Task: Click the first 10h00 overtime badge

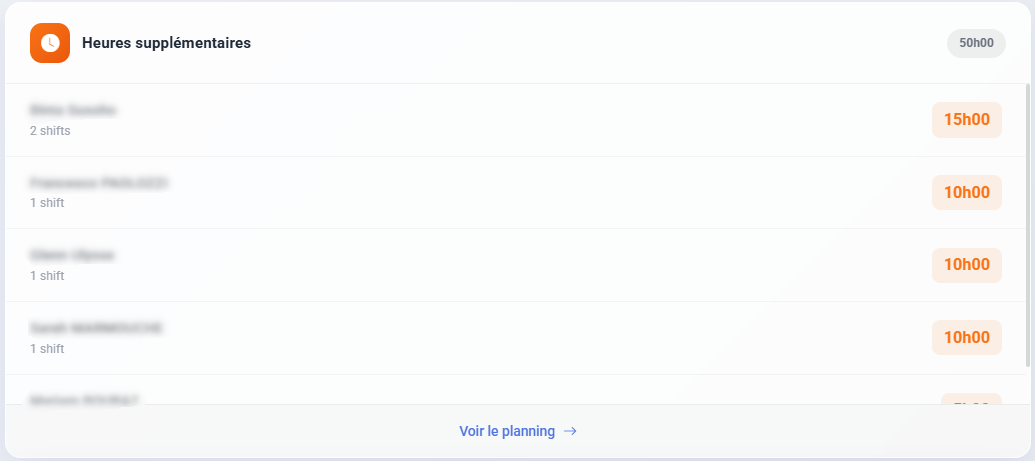Action: (x=966, y=193)
